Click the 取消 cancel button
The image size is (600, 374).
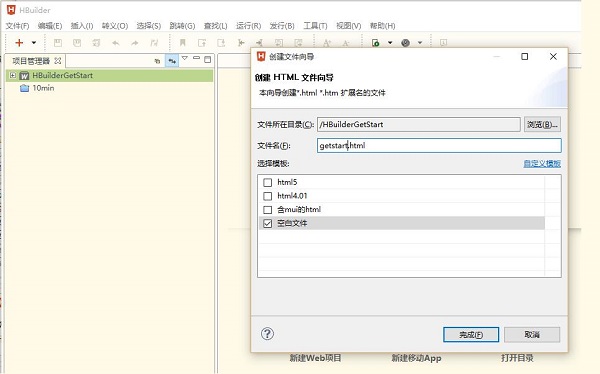coord(532,335)
